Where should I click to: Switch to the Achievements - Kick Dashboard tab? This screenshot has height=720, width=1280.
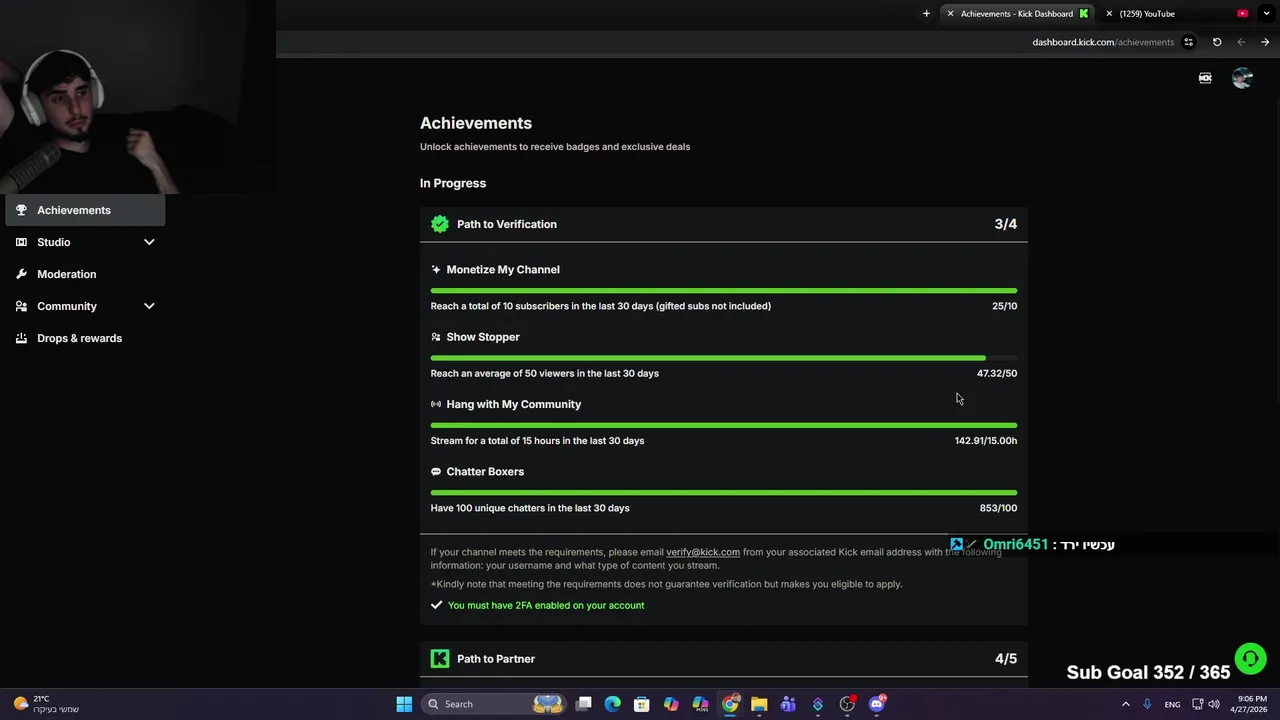pos(1019,14)
